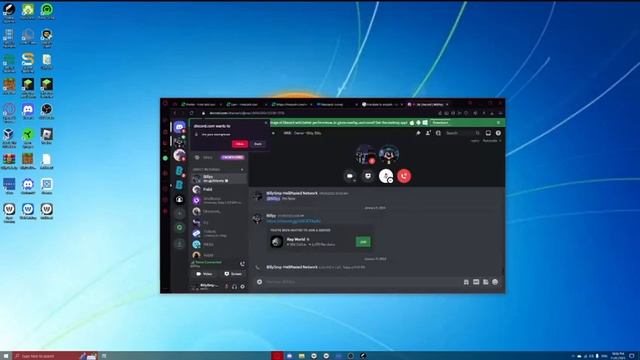Click the Screen button under Voice Connected
The image size is (640, 360).
tap(233, 274)
